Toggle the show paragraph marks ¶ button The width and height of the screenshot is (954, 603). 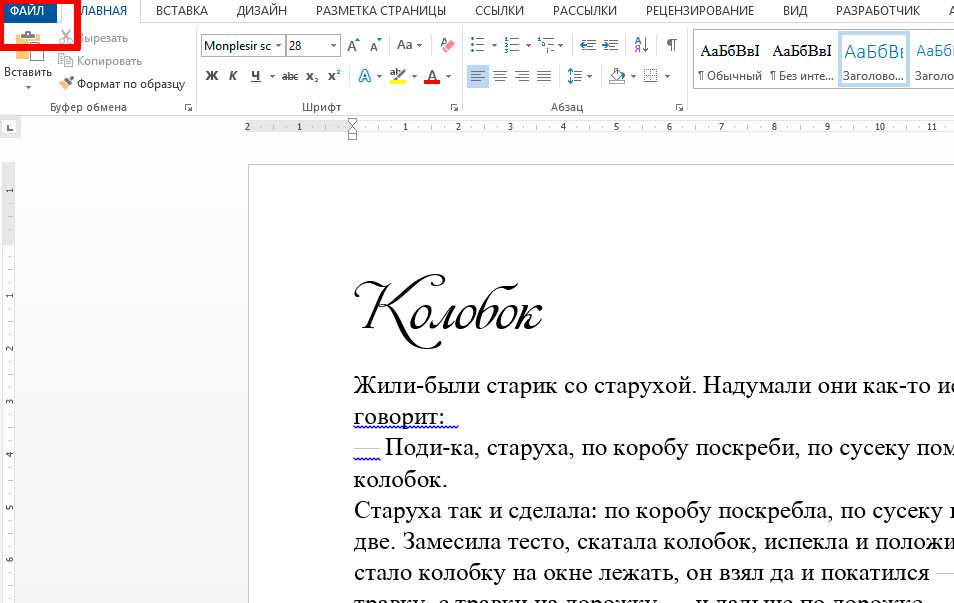[671, 46]
